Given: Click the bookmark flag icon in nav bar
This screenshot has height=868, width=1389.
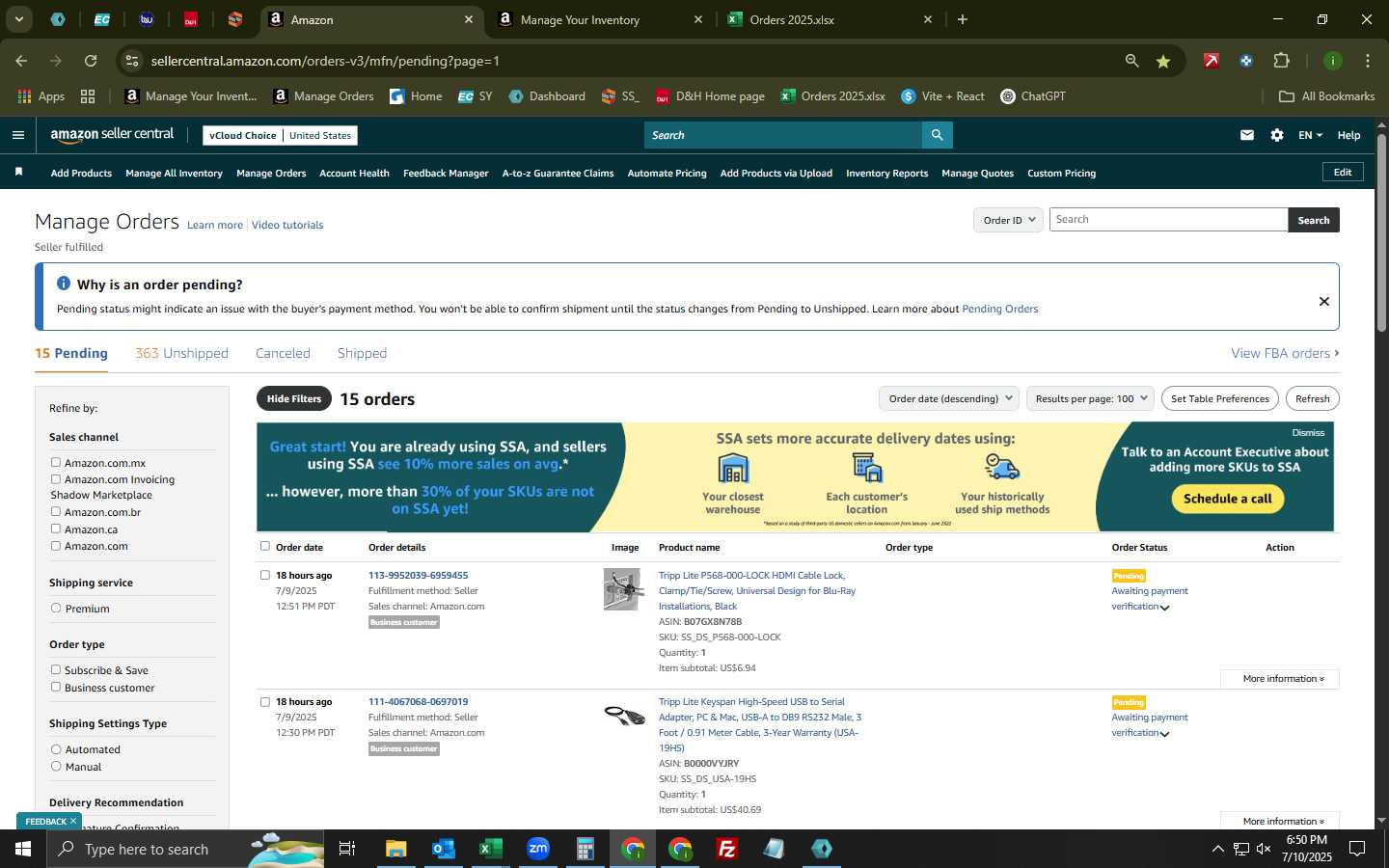Looking at the screenshot, I should click(x=18, y=173).
